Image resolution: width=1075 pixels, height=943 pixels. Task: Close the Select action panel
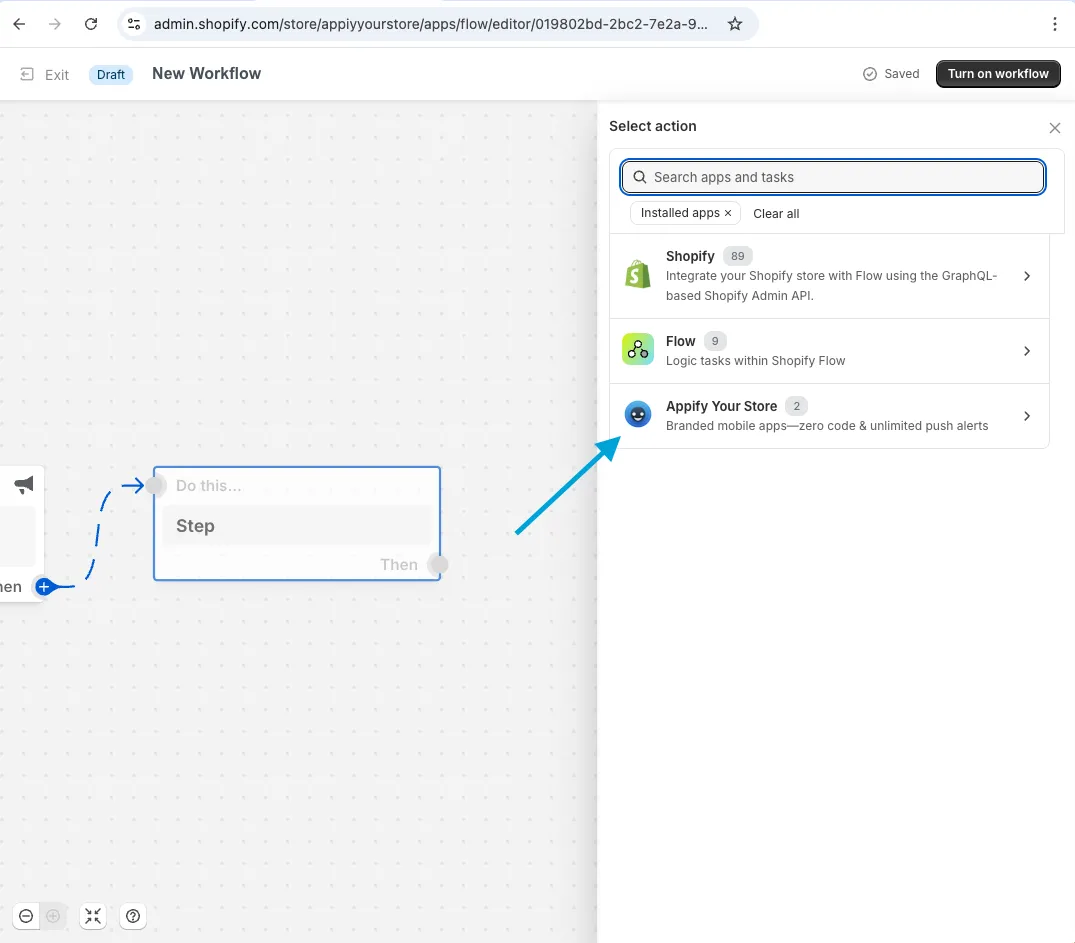click(1054, 128)
